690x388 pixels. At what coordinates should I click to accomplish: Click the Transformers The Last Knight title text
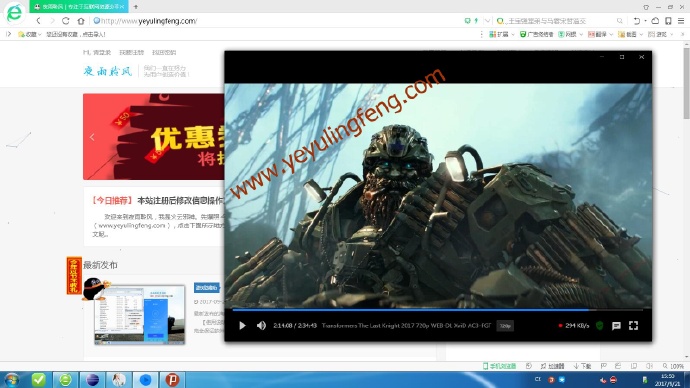[x=406, y=326]
